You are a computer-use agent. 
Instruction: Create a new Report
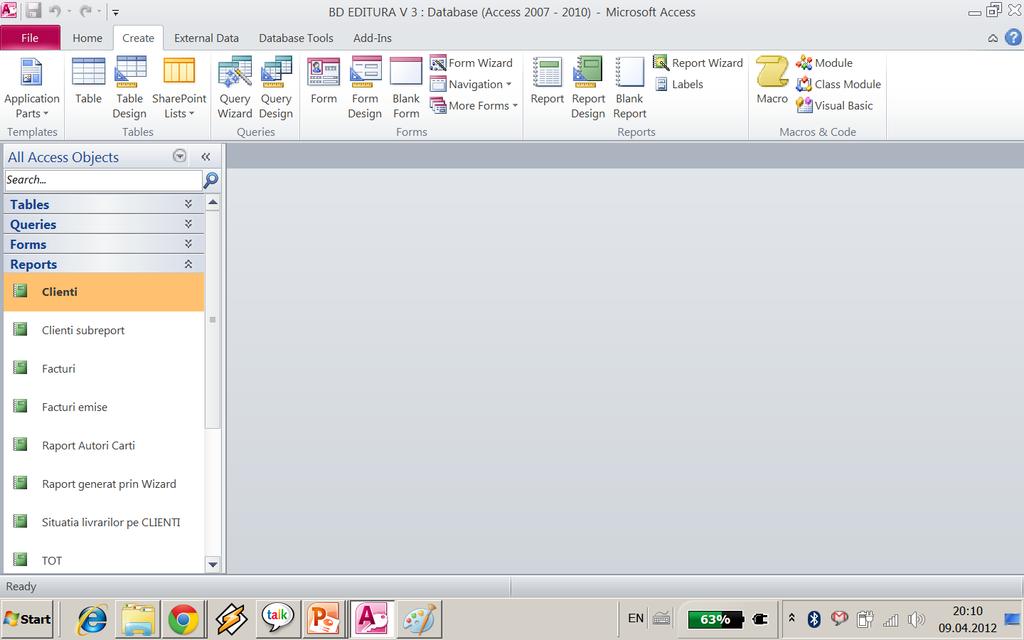coord(547,81)
